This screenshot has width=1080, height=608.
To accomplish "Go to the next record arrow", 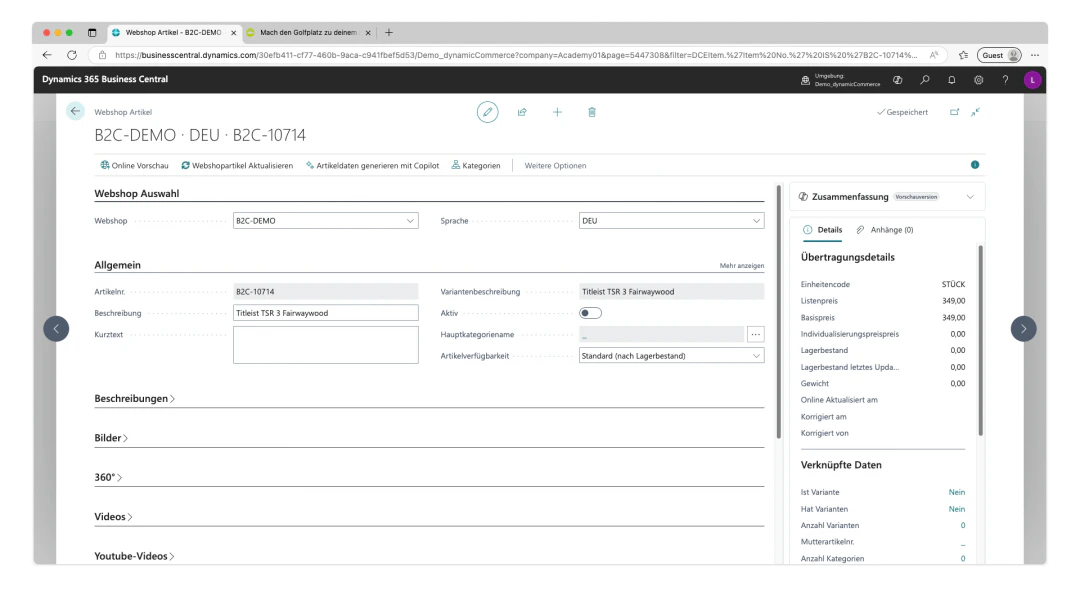I will [1024, 328].
